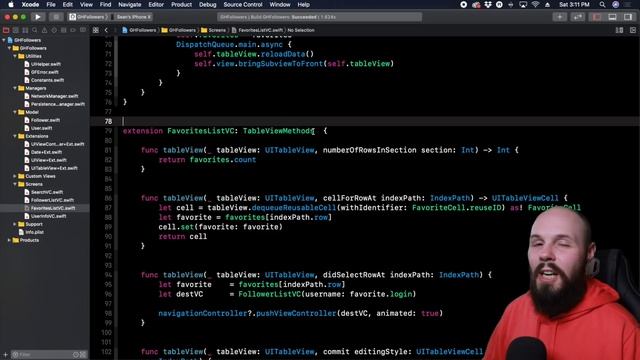Open Constants.swift file

click(x=47, y=80)
